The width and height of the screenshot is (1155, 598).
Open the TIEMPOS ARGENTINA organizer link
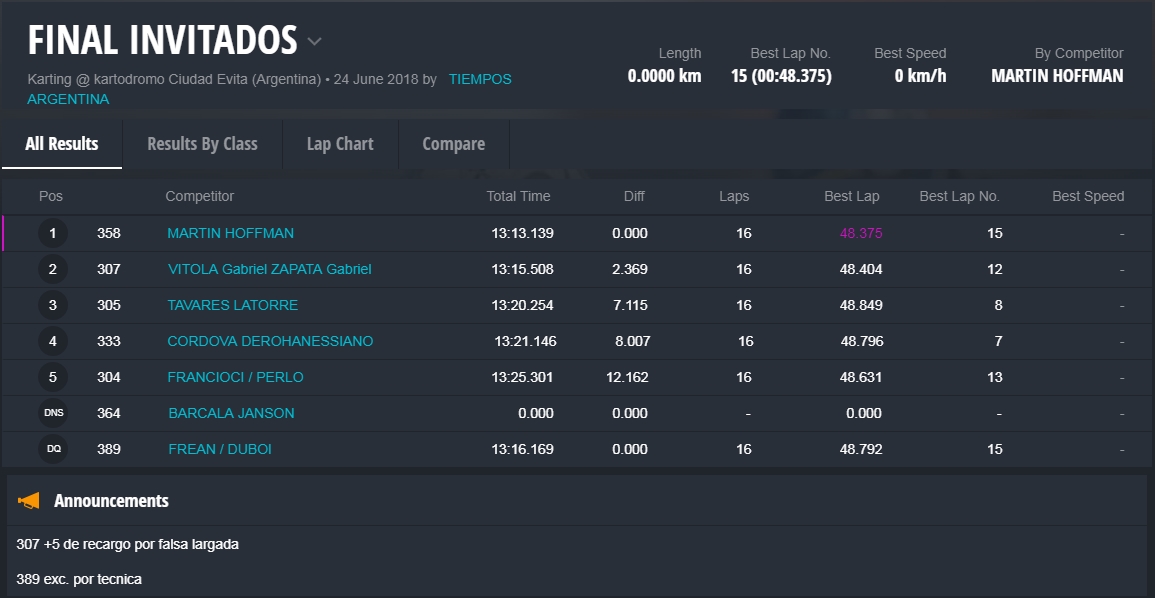click(479, 79)
